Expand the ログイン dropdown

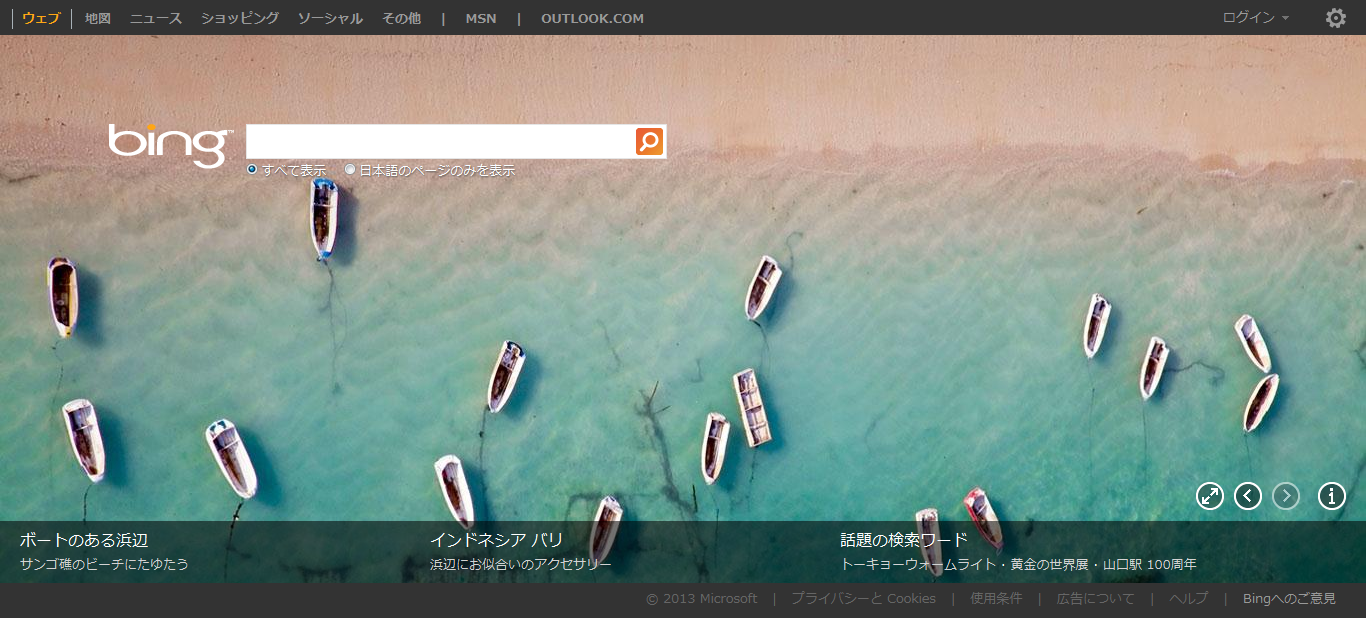coord(1255,18)
